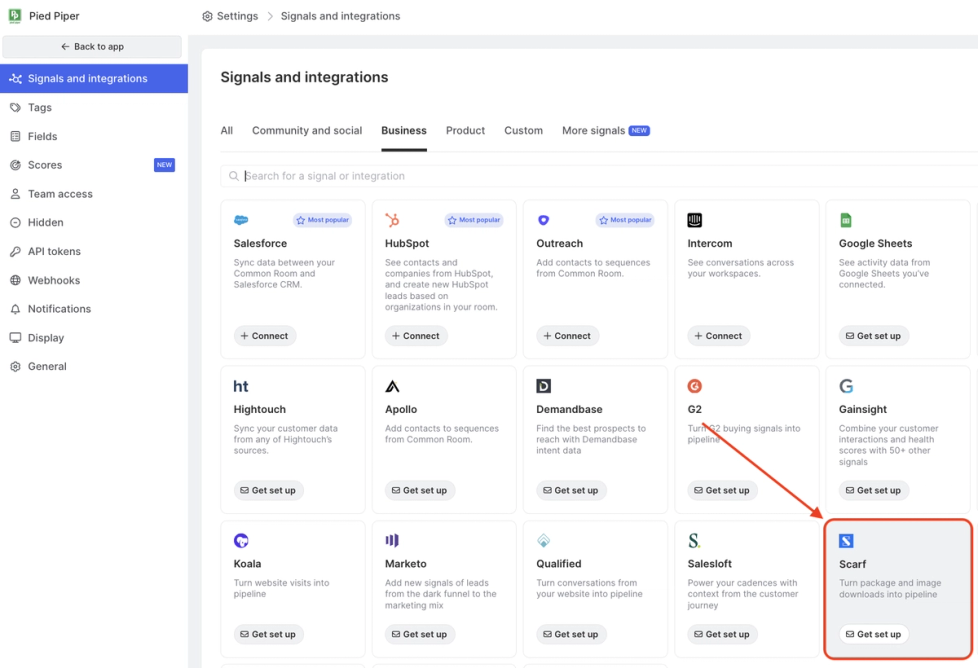Connect the Salesforce integration
This screenshot has height=668, width=978.
point(264,336)
